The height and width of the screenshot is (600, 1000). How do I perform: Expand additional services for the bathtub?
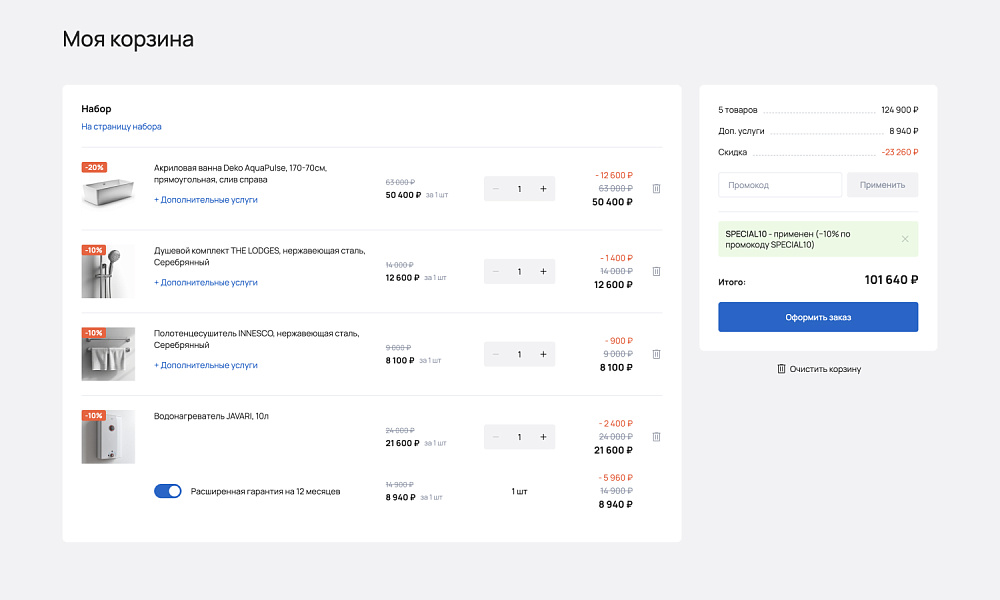[x=205, y=200]
